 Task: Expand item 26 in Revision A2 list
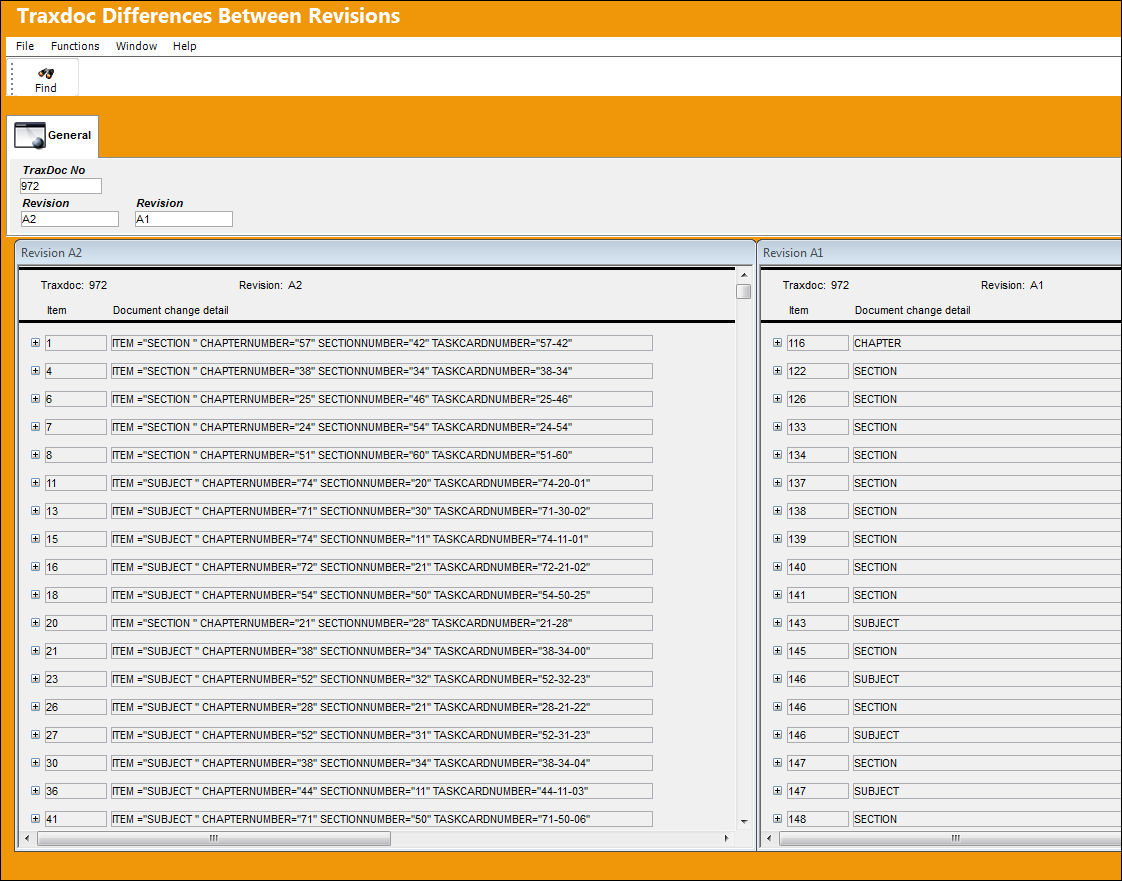[x=35, y=706]
